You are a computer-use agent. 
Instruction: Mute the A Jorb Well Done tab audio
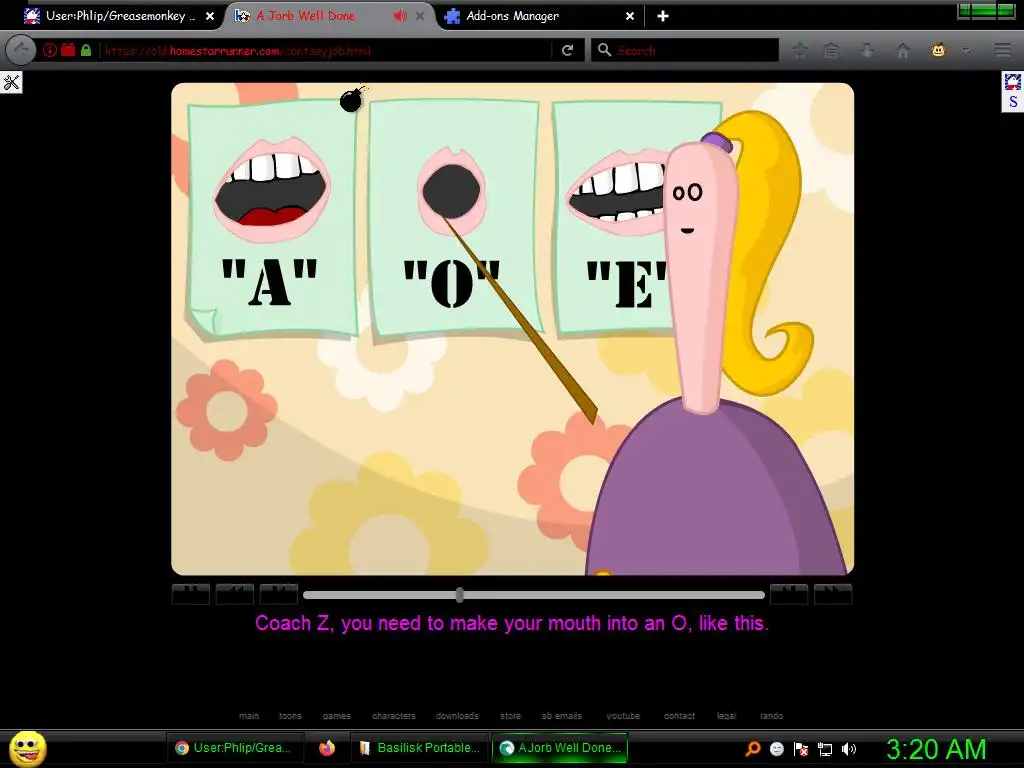[400, 16]
